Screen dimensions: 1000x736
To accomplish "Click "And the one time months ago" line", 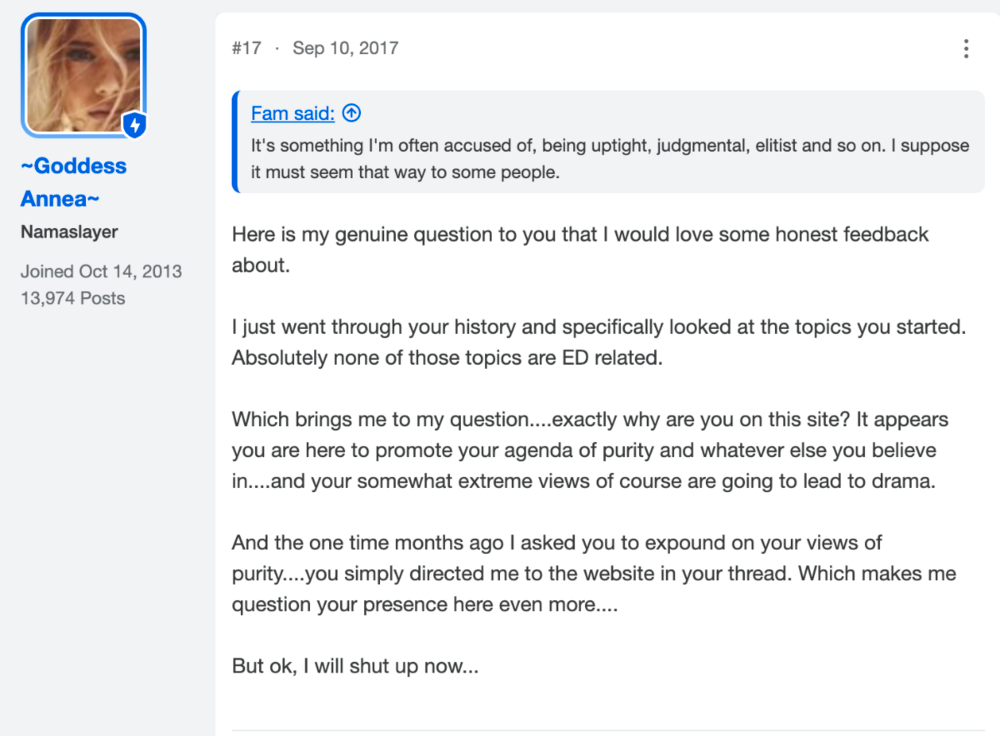I will click(x=557, y=542).
